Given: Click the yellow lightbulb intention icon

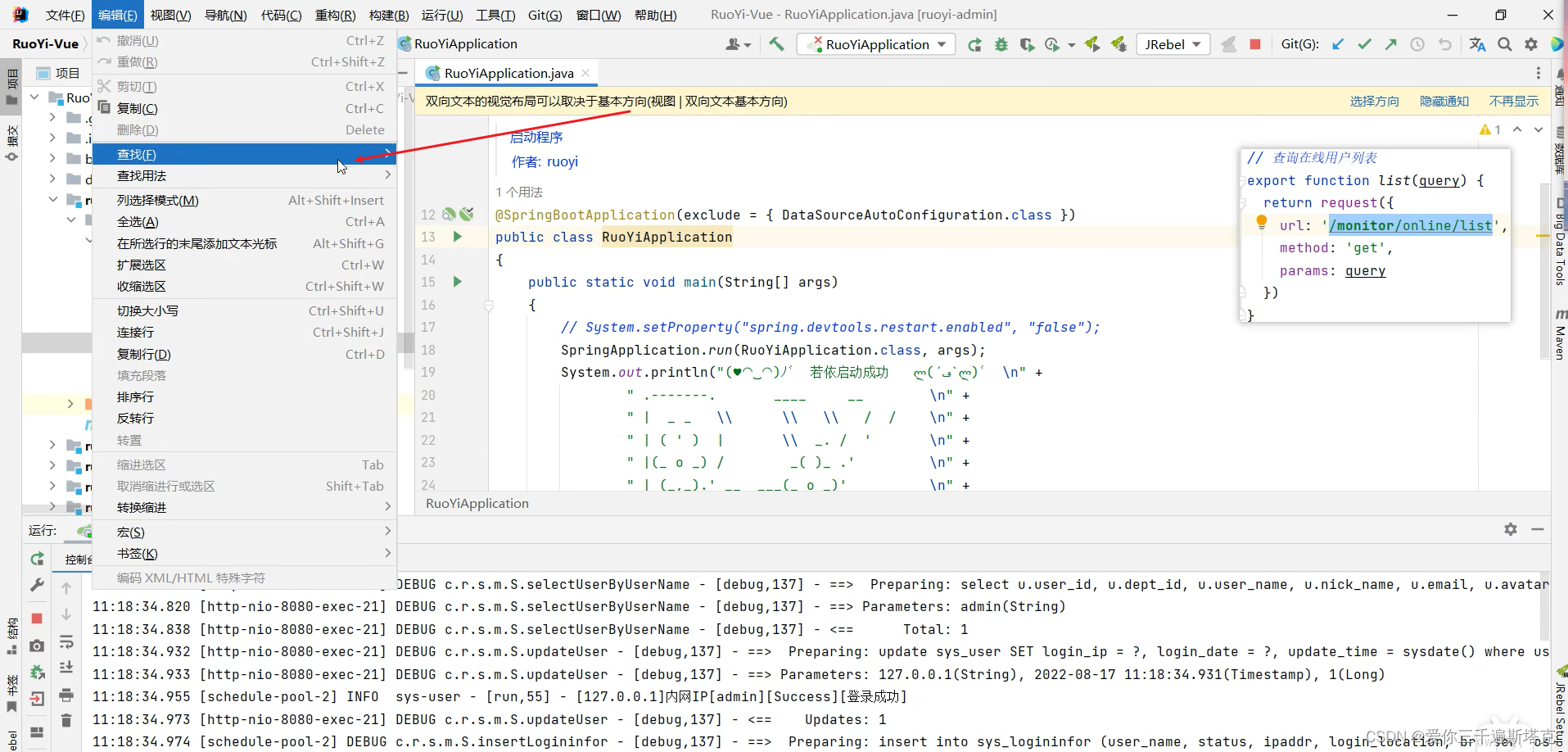Looking at the screenshot, I should click(1262, 222).
